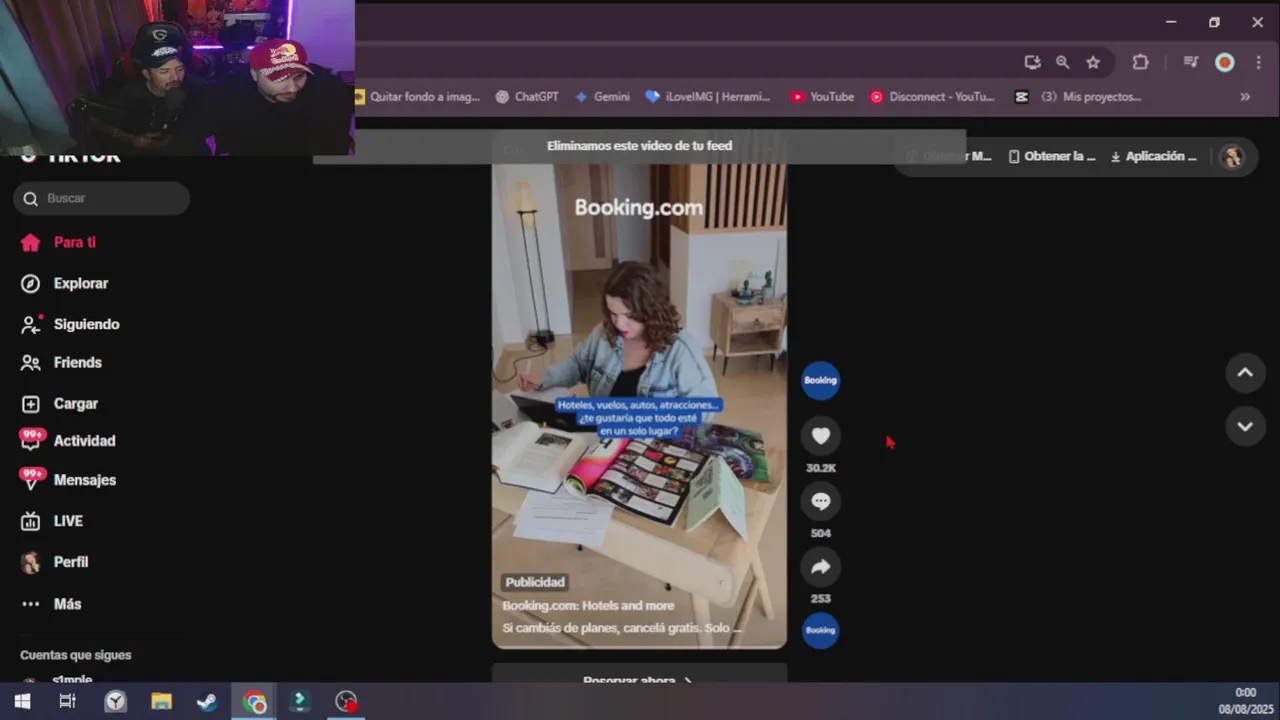The height and width of the screenshot is (720, 1280).
Task: Click 'Obtener la...' phone app button
Action: pos(1052,156)
